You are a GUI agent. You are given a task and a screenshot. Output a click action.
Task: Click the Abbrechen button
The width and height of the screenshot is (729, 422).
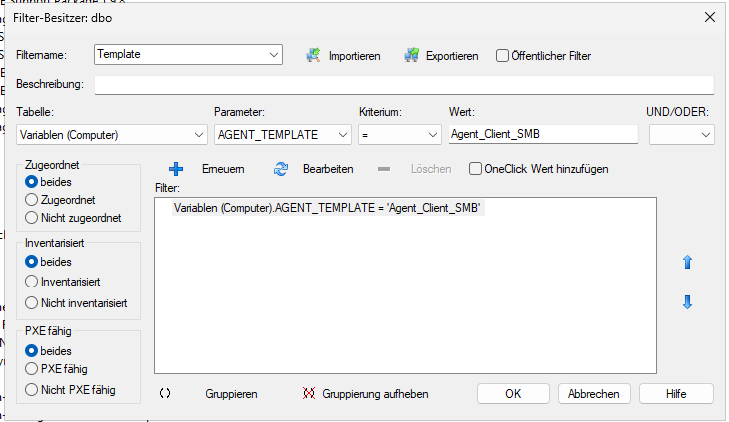point(594,393)
